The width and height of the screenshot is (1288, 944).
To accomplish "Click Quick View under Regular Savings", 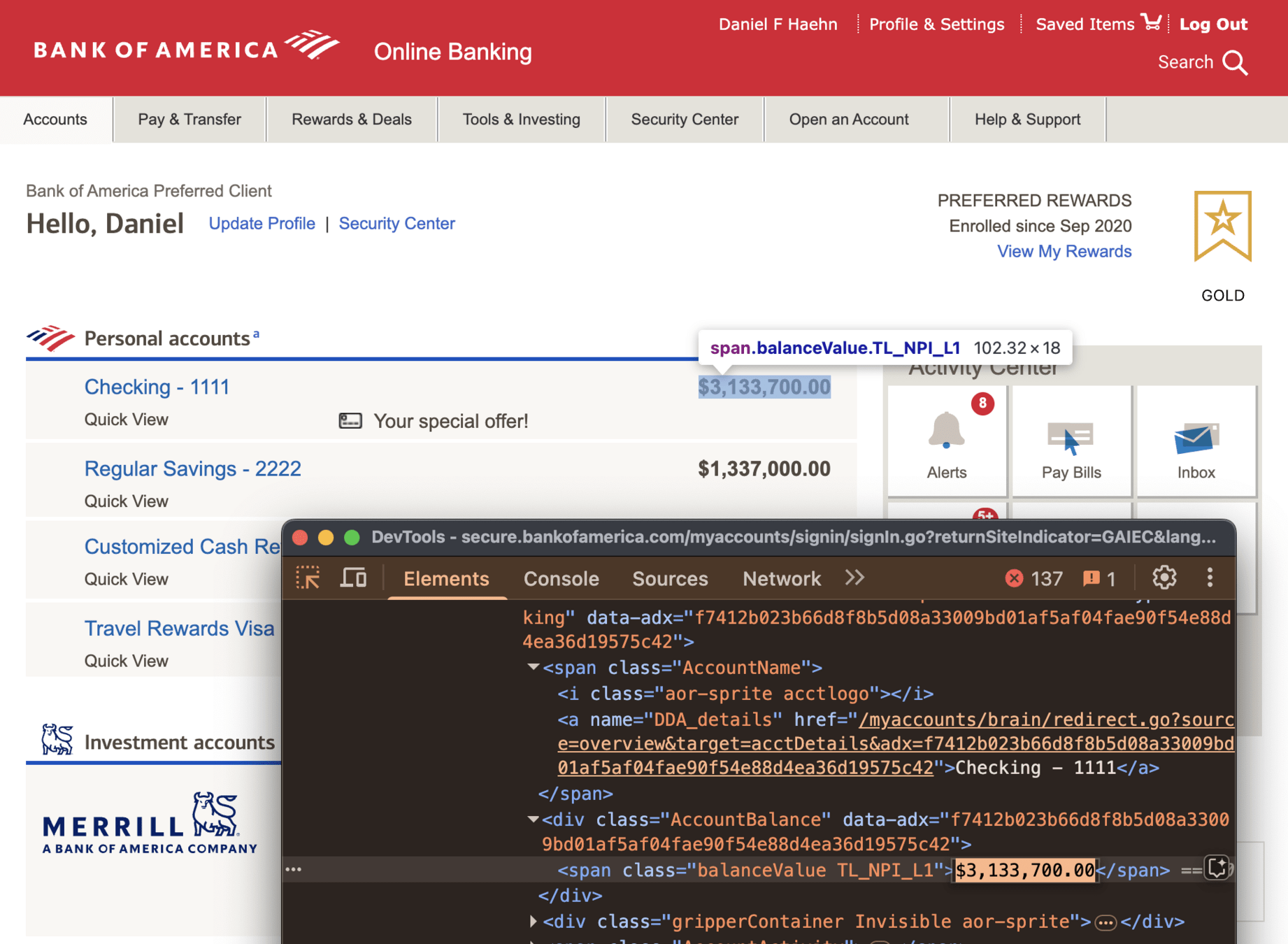I will (126, 501).
